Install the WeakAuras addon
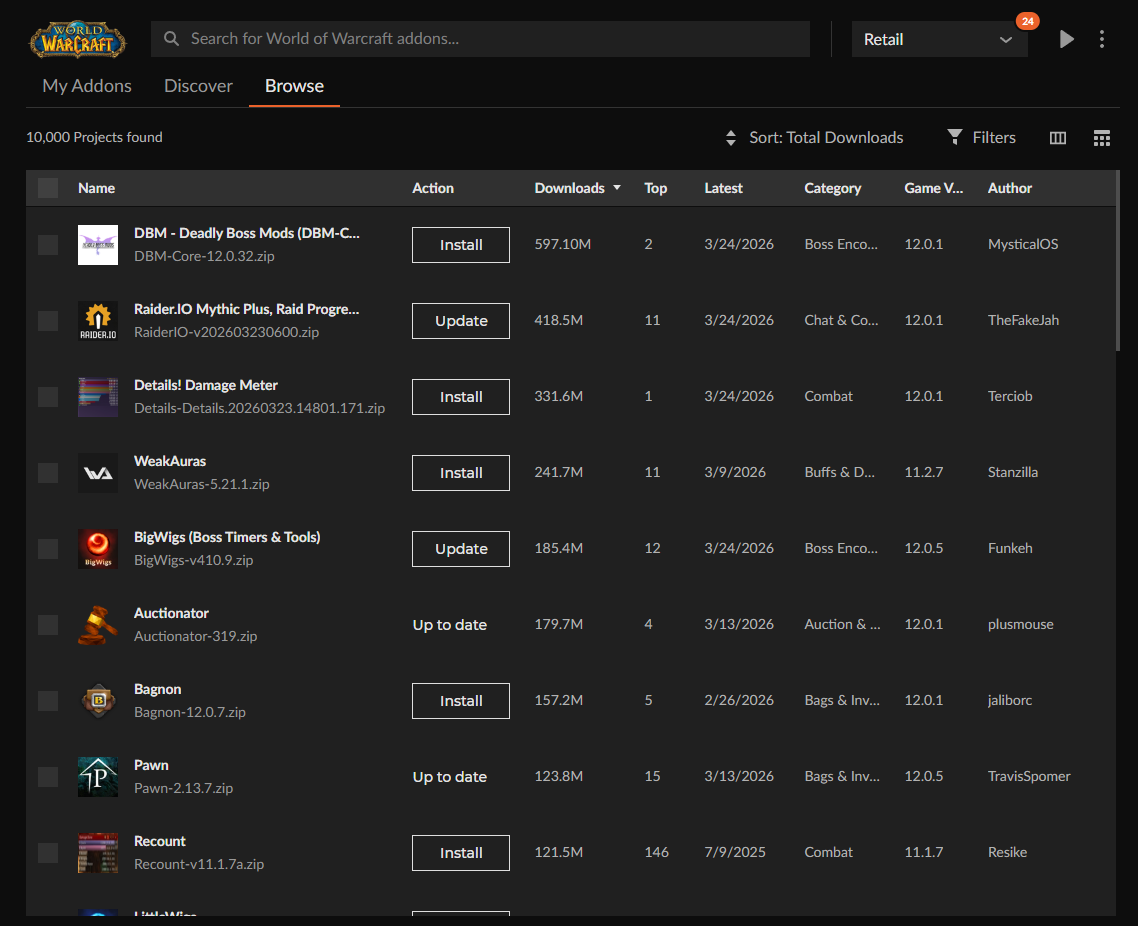This screenshot has width=1138, height=926. pos(461,473)
